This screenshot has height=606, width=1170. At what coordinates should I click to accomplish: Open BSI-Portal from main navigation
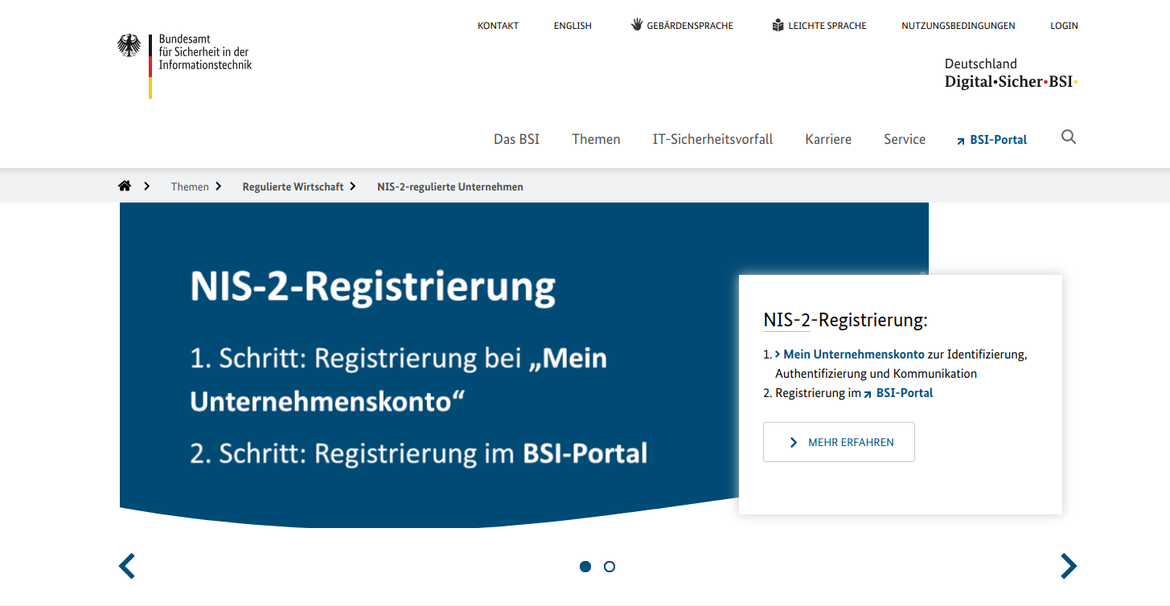coord(992,140)
